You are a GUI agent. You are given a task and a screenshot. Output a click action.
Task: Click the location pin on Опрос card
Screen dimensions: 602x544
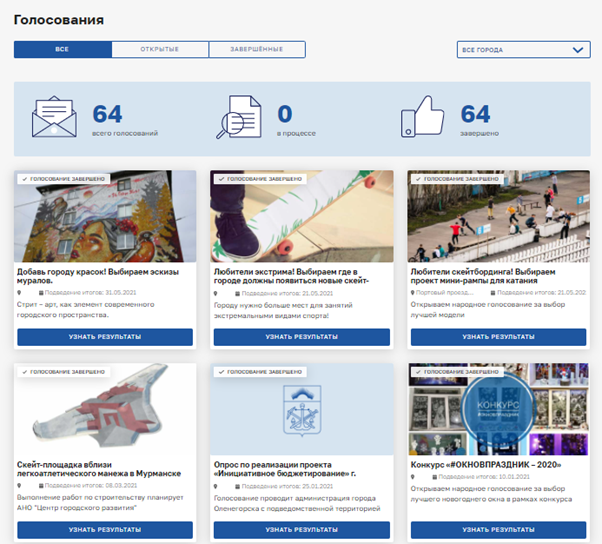pyautogui.click(x=216, y=486)
